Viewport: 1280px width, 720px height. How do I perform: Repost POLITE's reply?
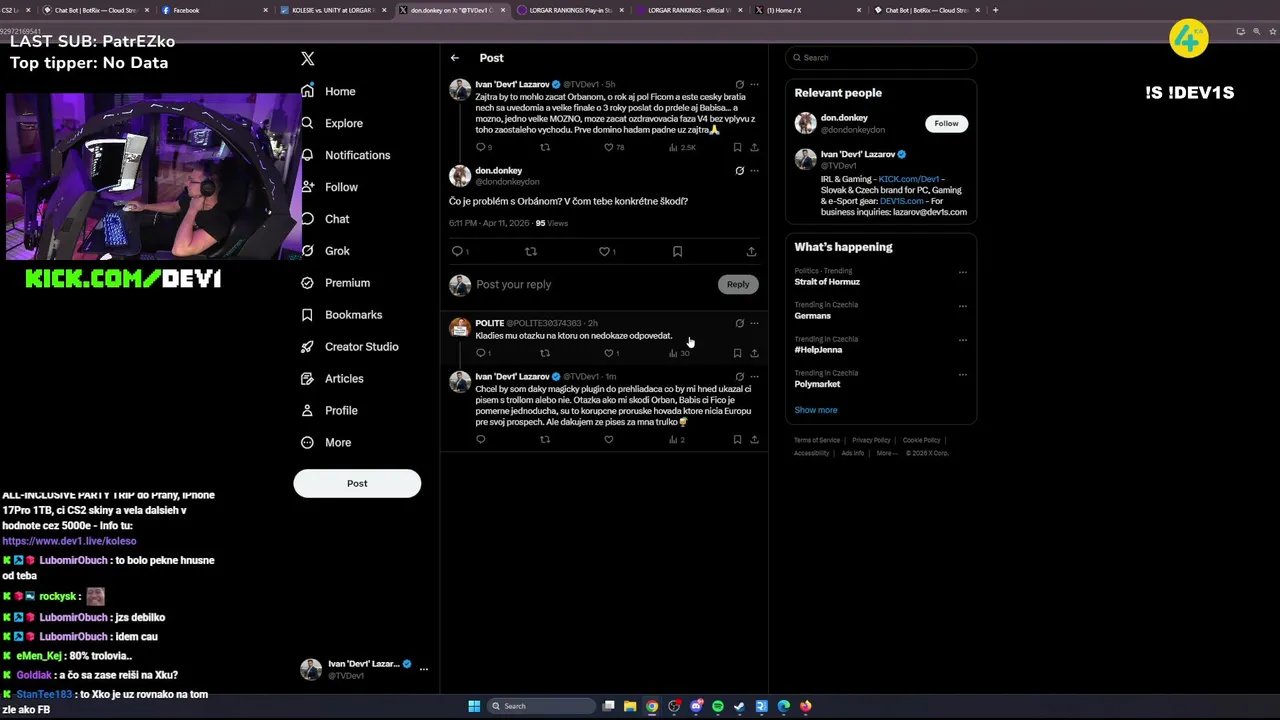coord(545,353)
